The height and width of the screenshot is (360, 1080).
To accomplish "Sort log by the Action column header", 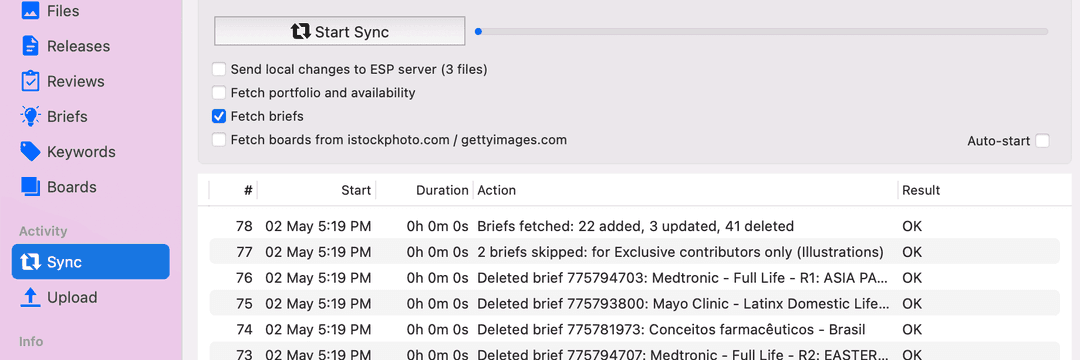I will pyautogui.click(x=685, y=190).
